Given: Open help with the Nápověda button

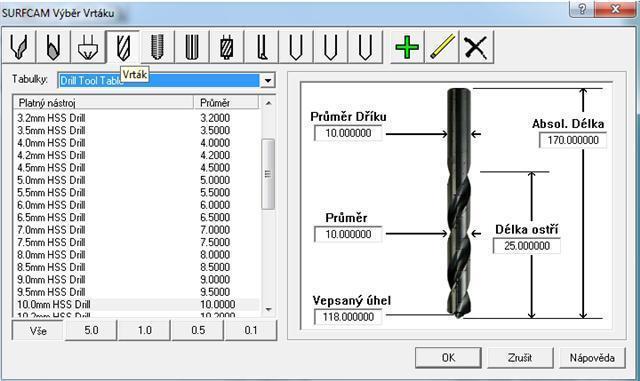Looking at the screenshot, I should [592, 358].
